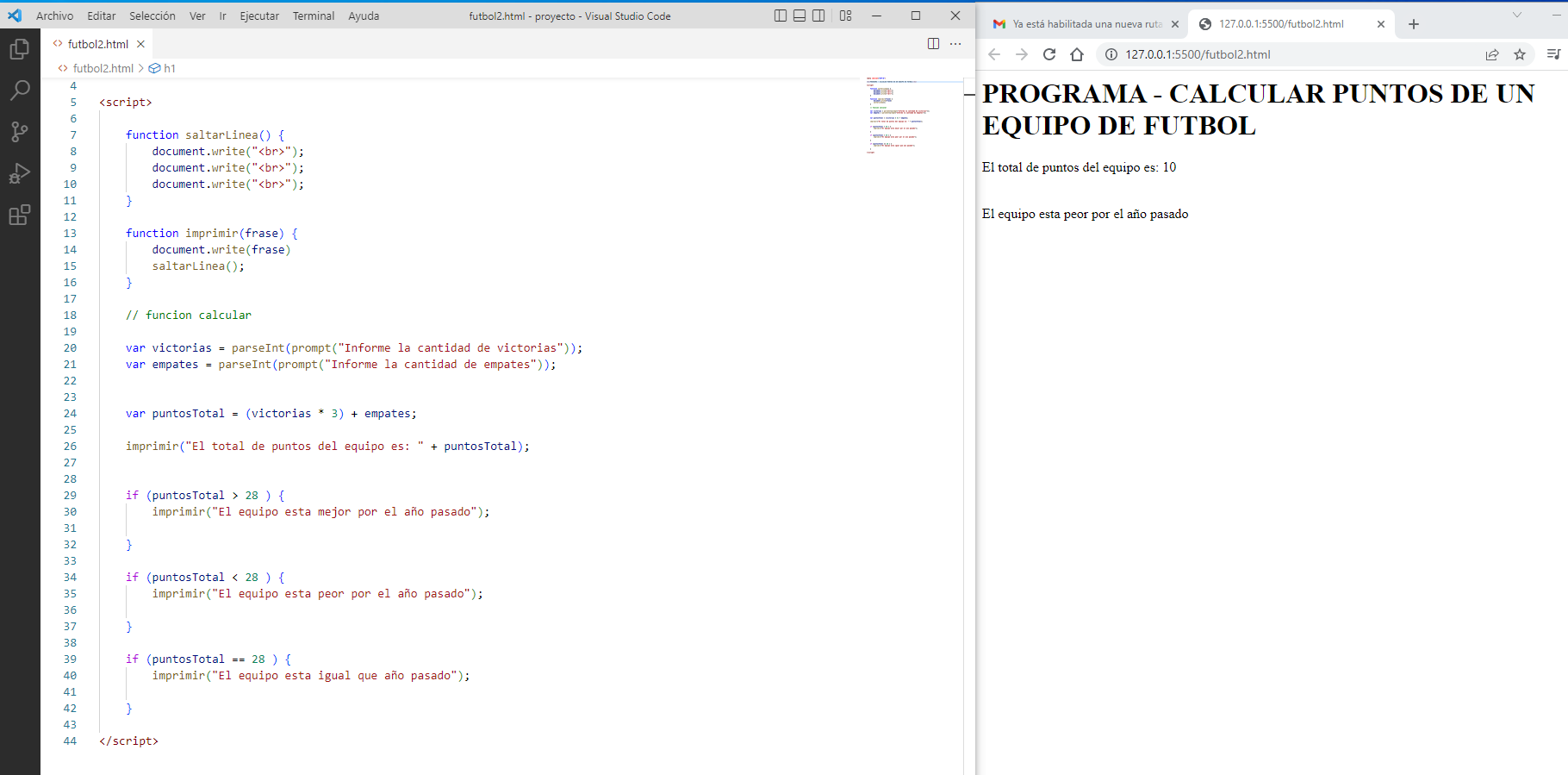Close the futbol2.html editor tab
Screen dimensions: 1568x775
[140, 44]
